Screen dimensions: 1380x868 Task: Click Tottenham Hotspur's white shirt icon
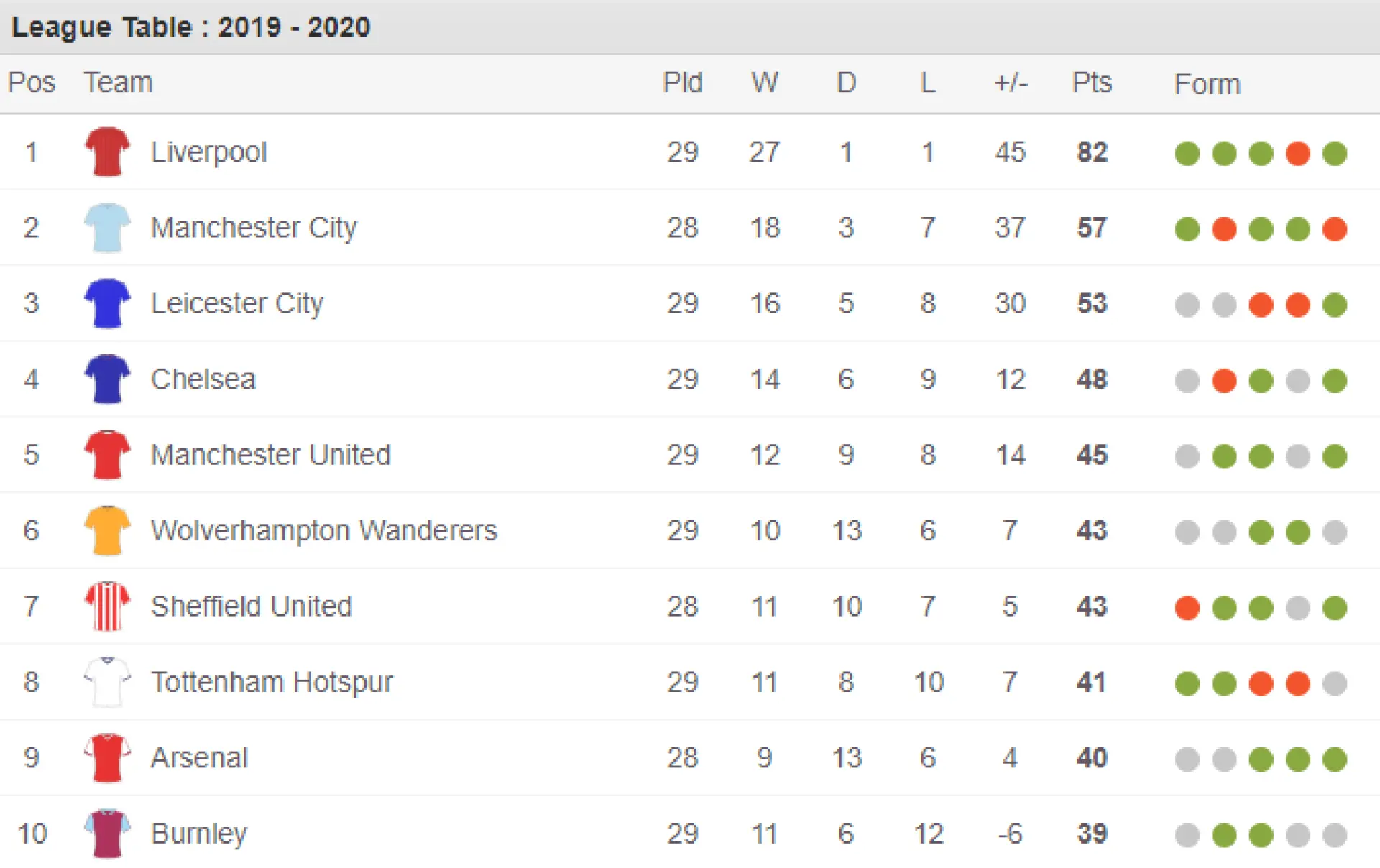(x=107, y=682)
